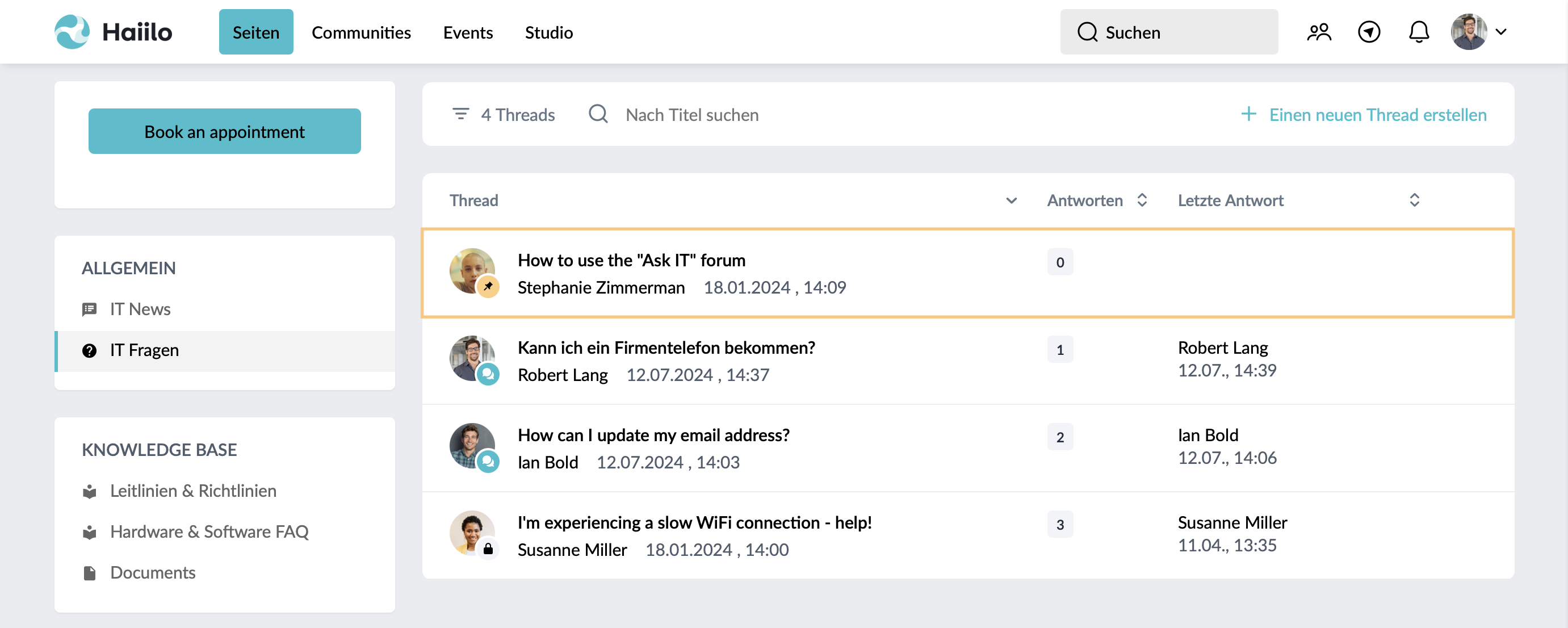Expand the profile menu chevron

1501,32
